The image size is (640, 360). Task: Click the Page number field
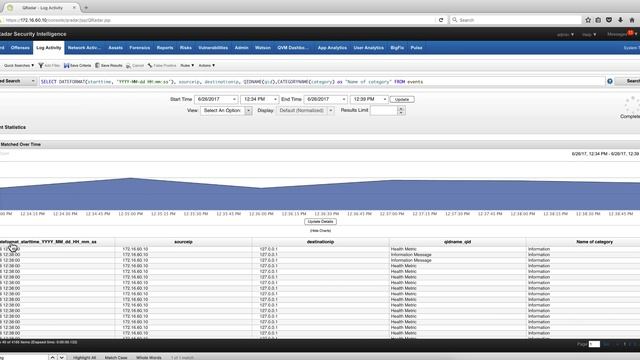[594, 344]
